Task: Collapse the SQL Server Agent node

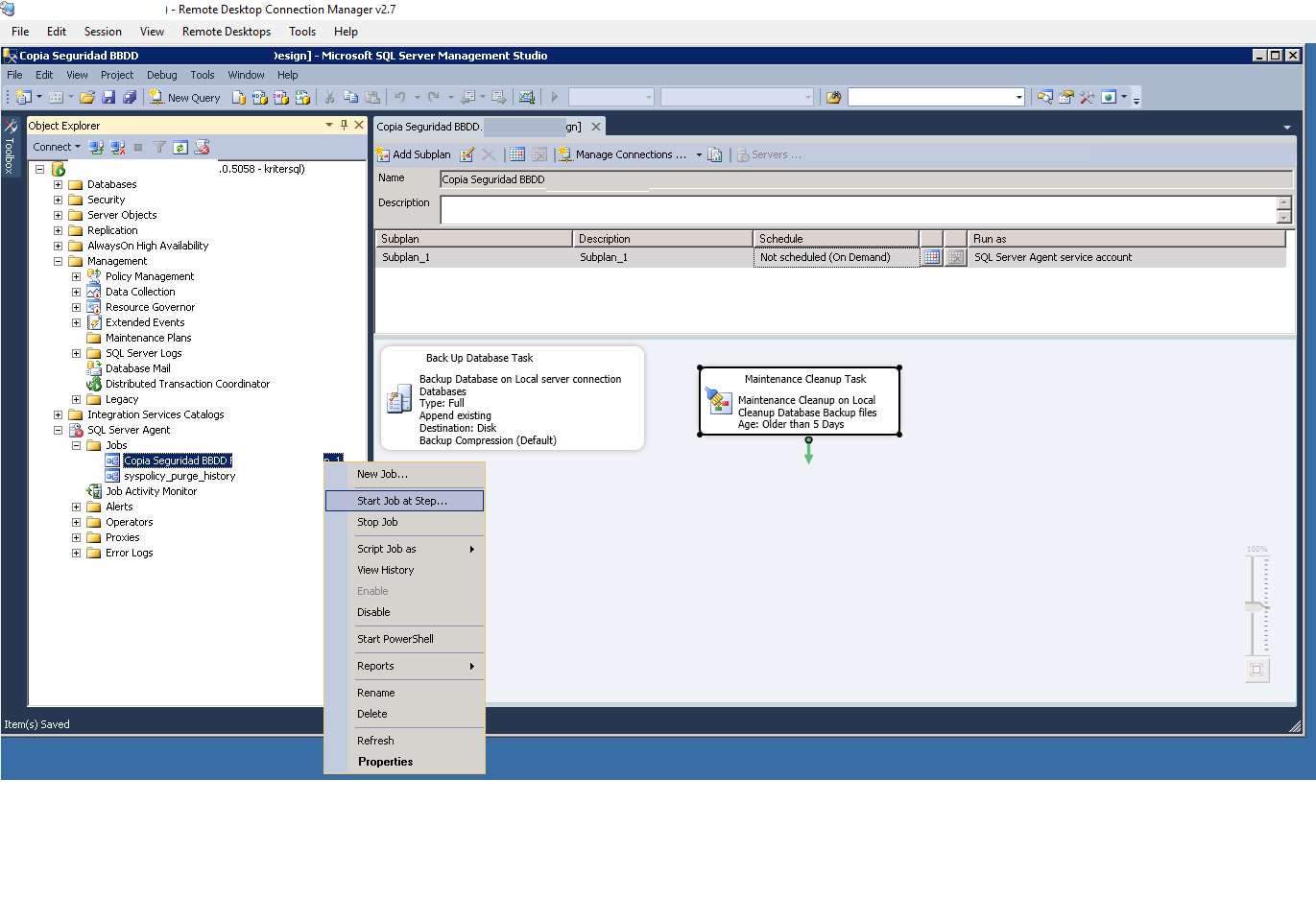Action: [x=58, y=430]
